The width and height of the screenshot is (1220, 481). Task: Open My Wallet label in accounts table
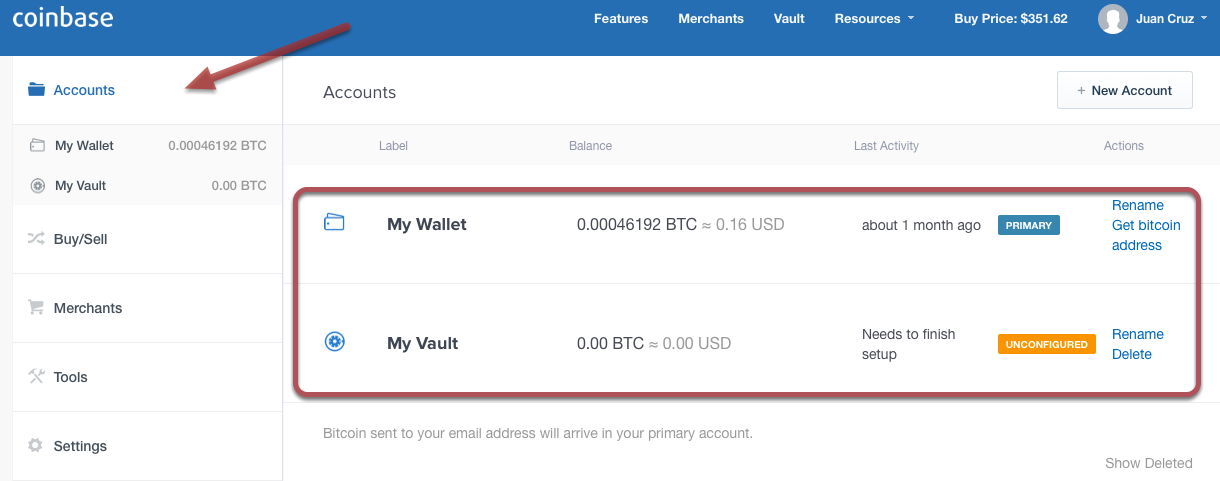coord(427,224)
